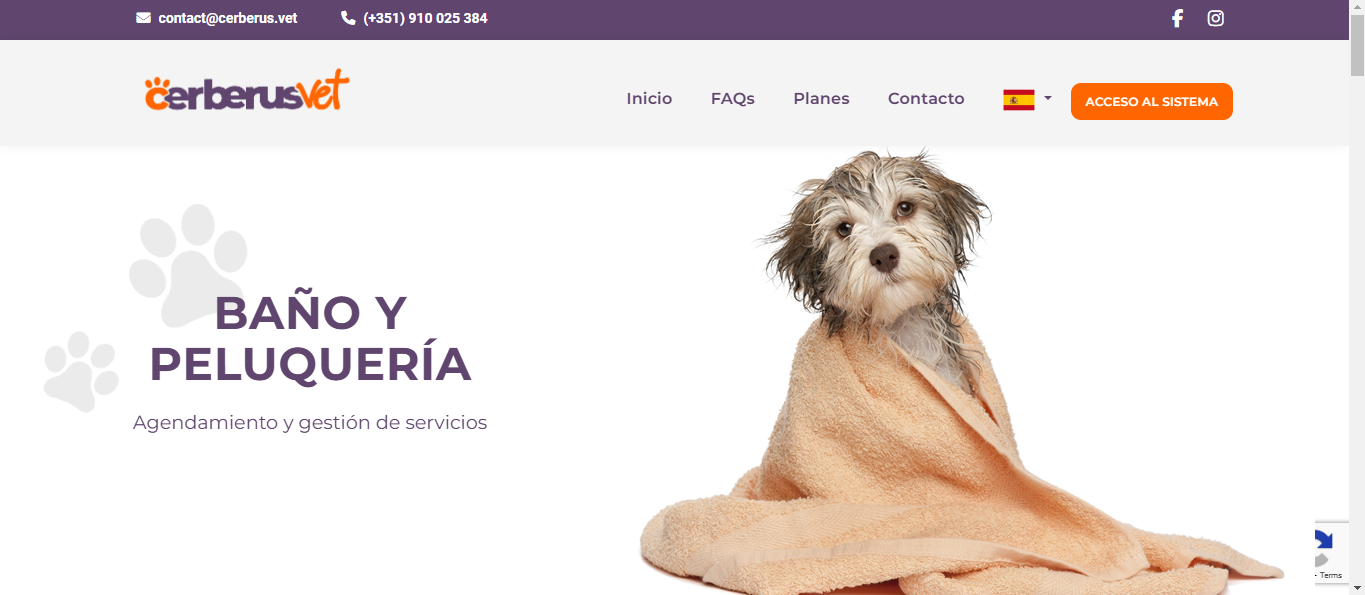Open the Facebook icon link
This screenshot has width=1365, height=595.
coord(1177,18)
